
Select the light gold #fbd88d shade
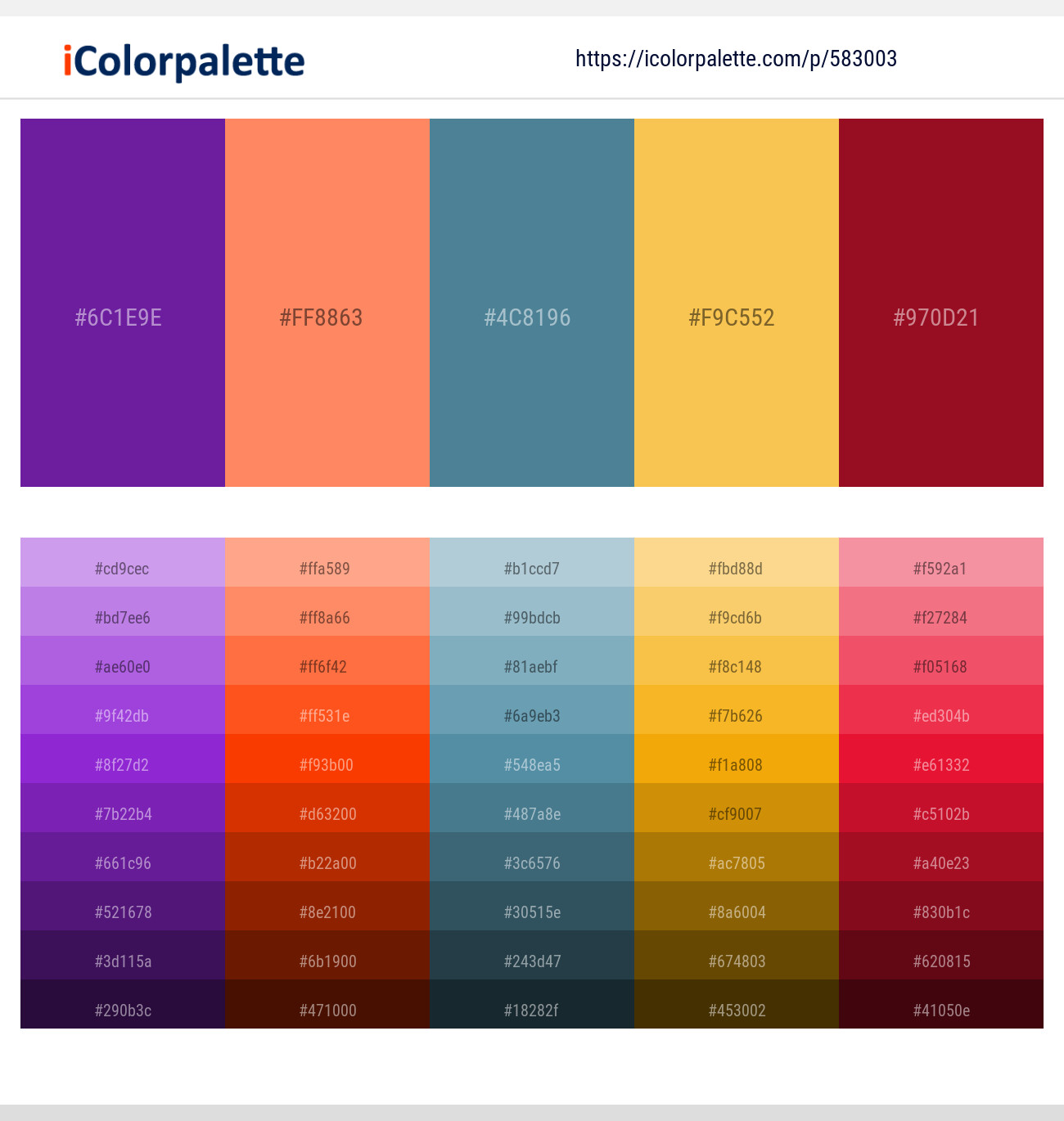736,569
